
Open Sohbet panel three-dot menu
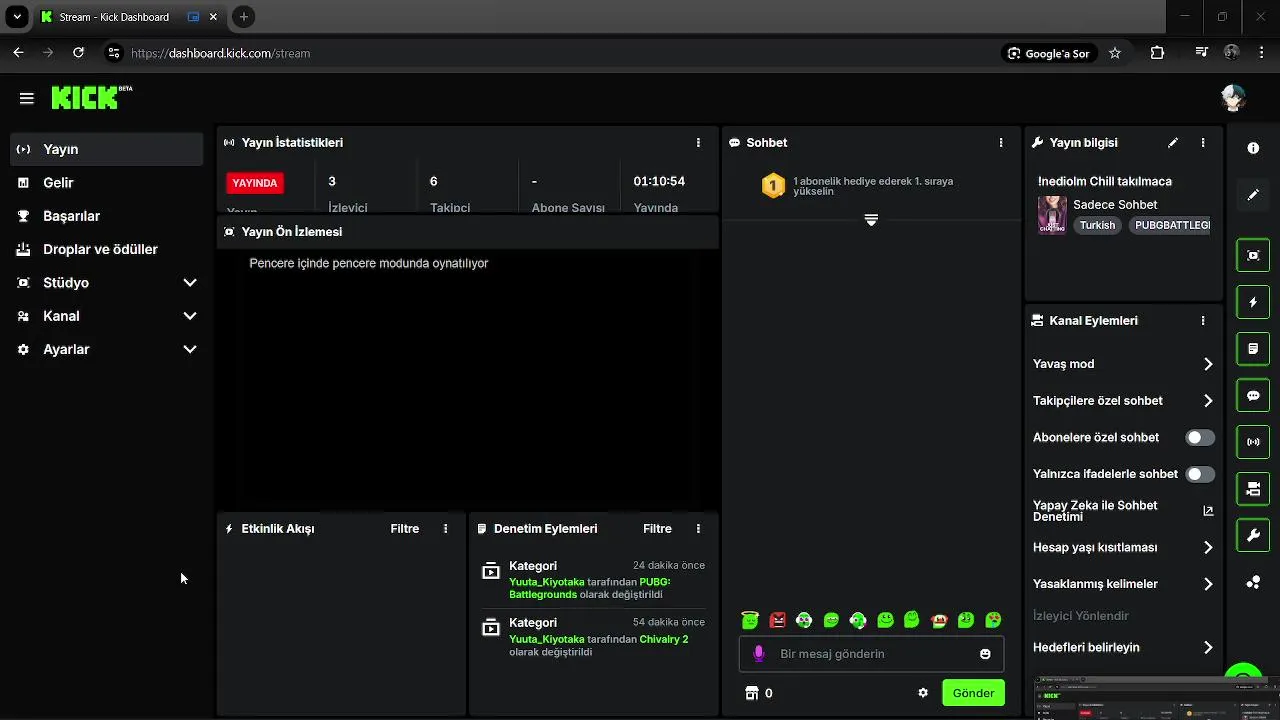1001,143
